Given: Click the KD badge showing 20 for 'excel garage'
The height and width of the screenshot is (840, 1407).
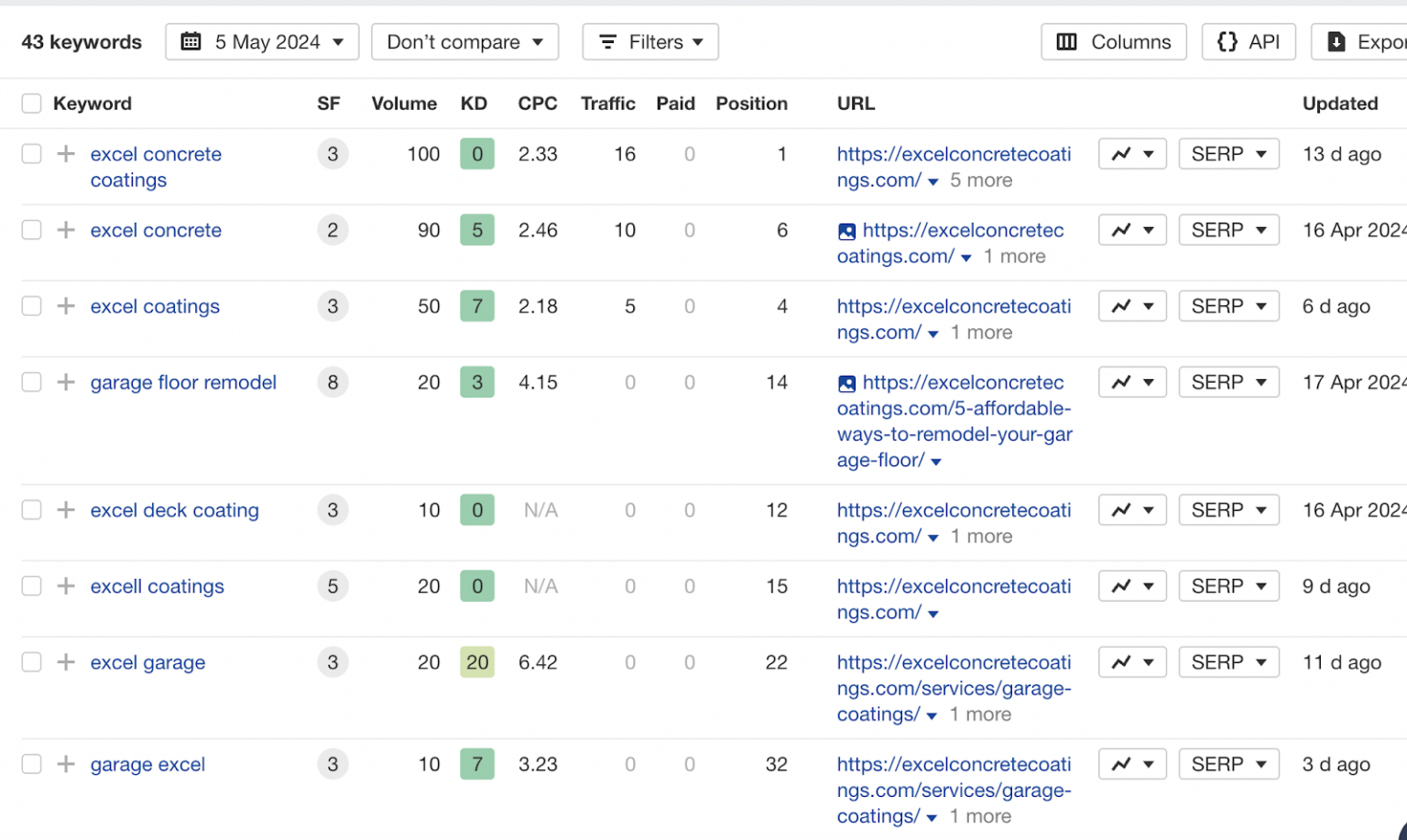Looking at the screenshot, I should tap(477, 662).
